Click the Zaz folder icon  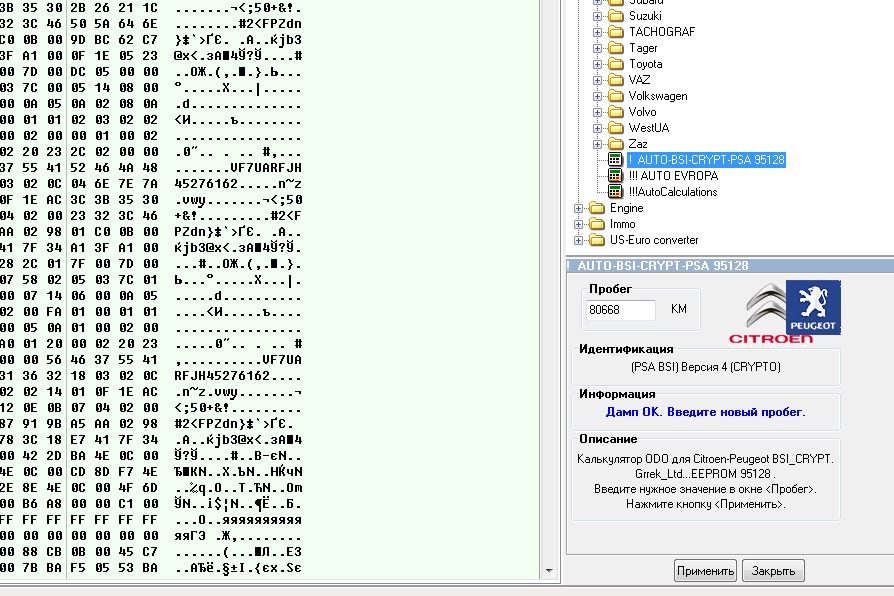pos(616,144)
